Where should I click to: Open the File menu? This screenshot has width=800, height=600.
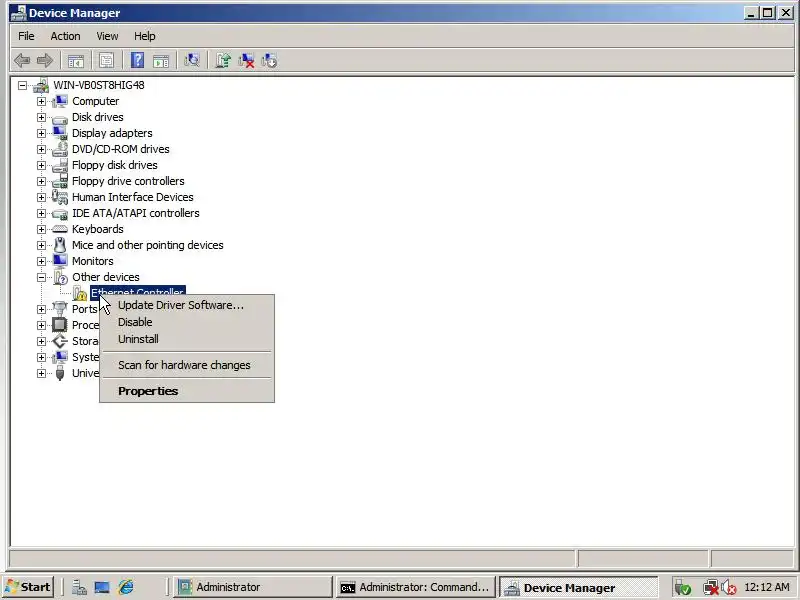(x=26, y=36)
